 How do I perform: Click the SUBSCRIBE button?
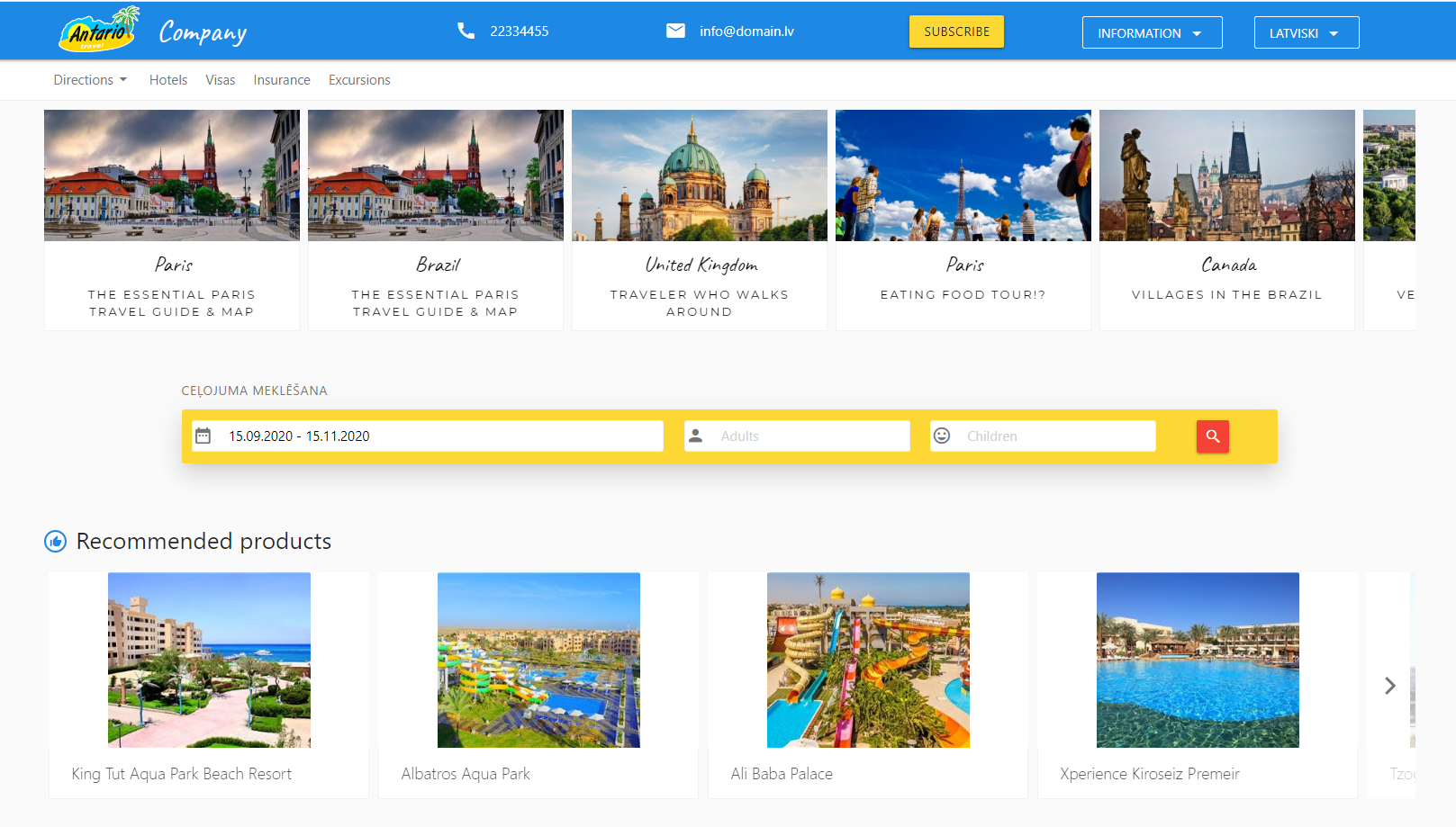click(x=955, y=31)
